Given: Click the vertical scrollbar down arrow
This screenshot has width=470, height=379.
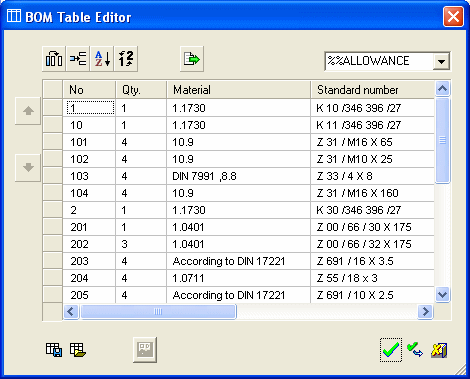Looking at the screenshot, I should 442,295.
